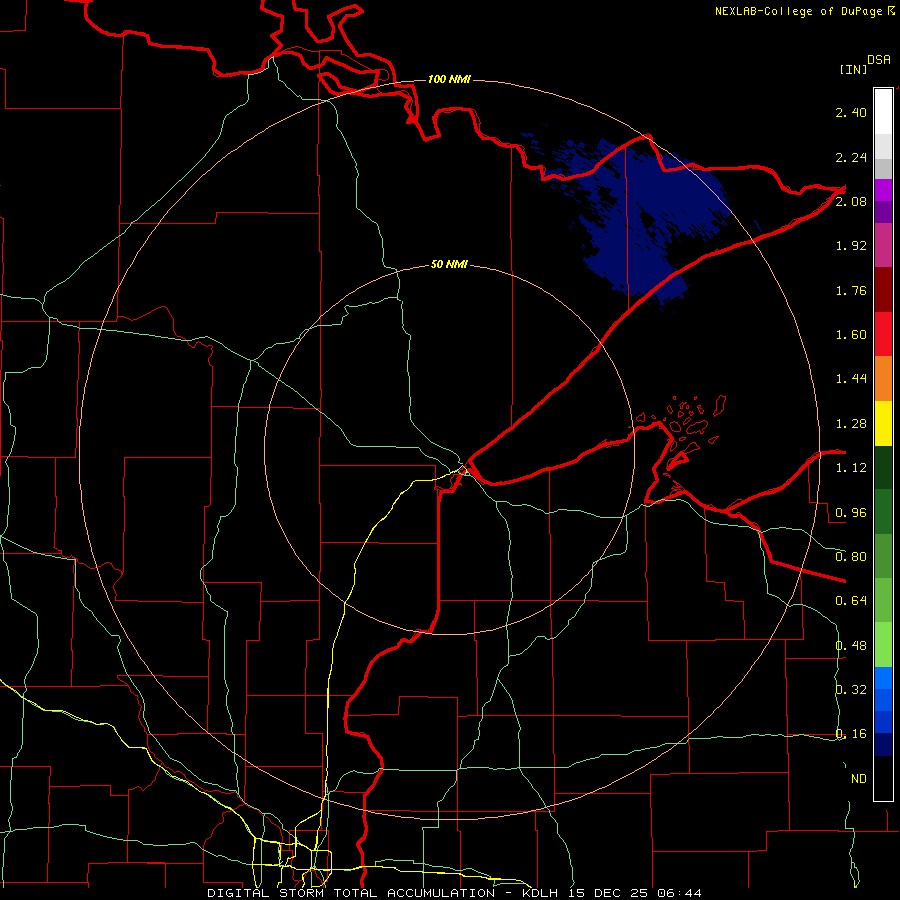Image resolution: width=900 pixels, height=900 pixels.
Task: Select the bright magenta legend swatch
Action: click(883, 190)
